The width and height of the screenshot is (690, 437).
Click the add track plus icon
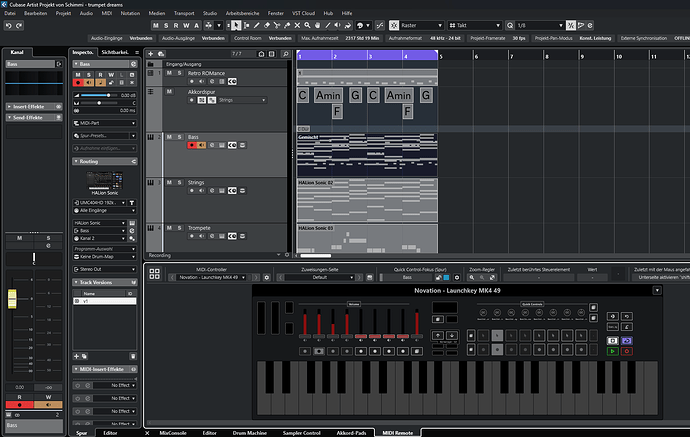[150, 53]
